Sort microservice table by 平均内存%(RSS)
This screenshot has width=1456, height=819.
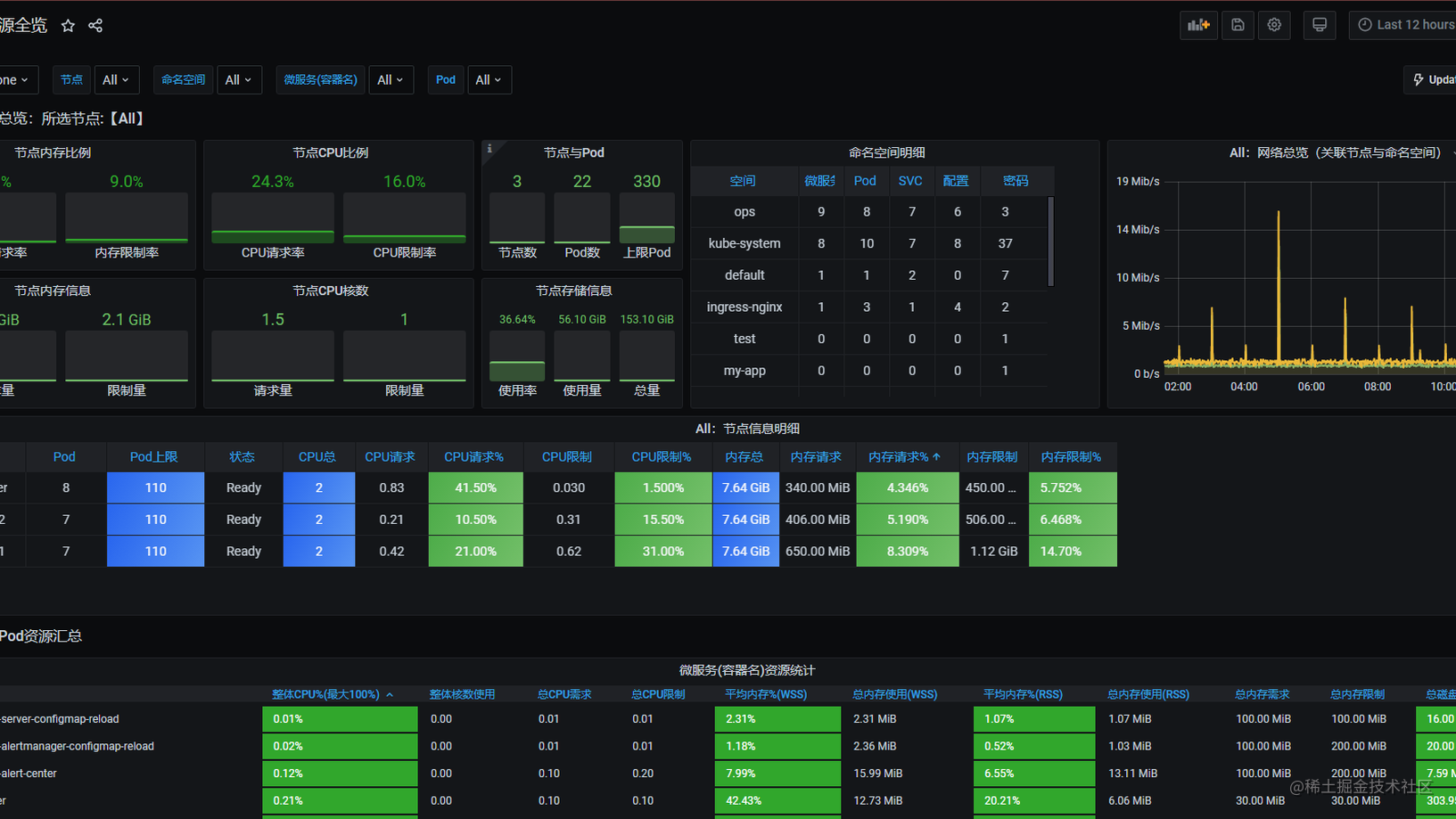pyautogui.click(x=1024, y=694)
